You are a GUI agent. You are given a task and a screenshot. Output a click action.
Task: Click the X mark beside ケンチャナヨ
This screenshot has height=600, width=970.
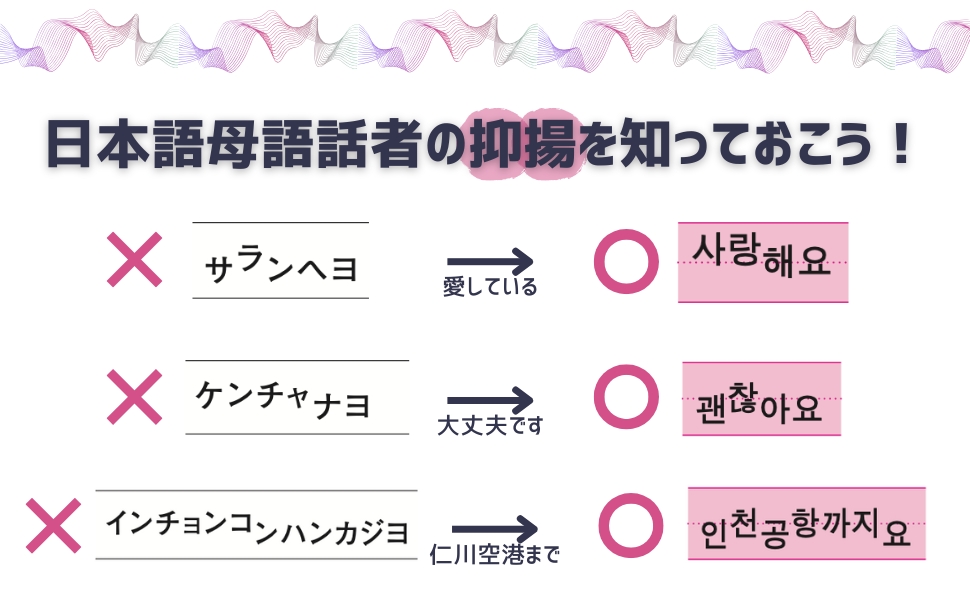[134, 397]
